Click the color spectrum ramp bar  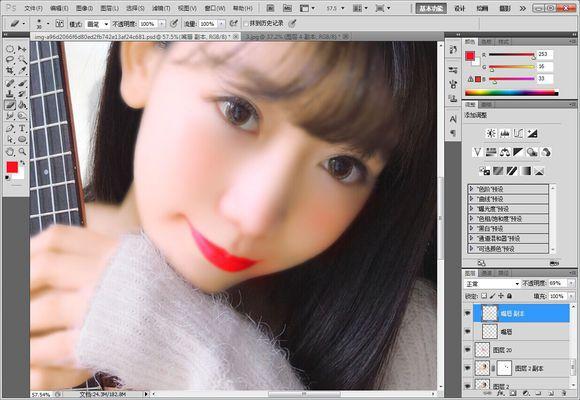[512, 93]
